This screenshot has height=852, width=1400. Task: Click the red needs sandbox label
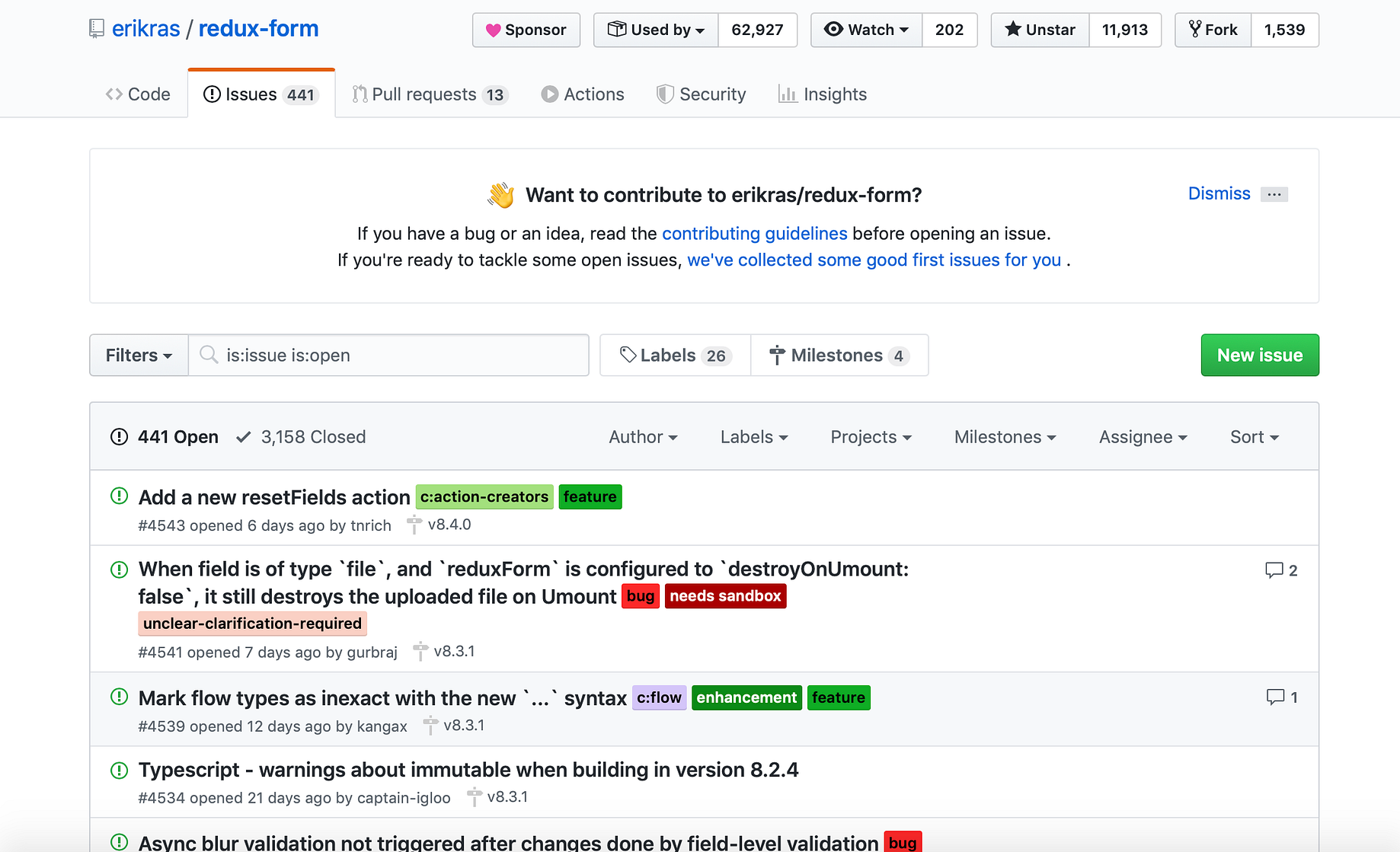725,595
